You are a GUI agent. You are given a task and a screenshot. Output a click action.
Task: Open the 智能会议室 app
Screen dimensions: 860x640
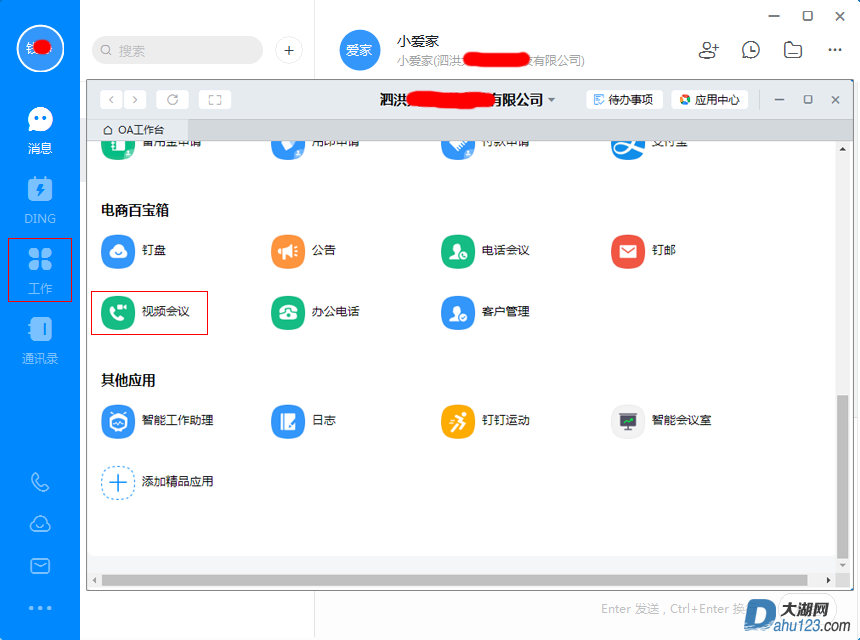[x=661, y=421]
